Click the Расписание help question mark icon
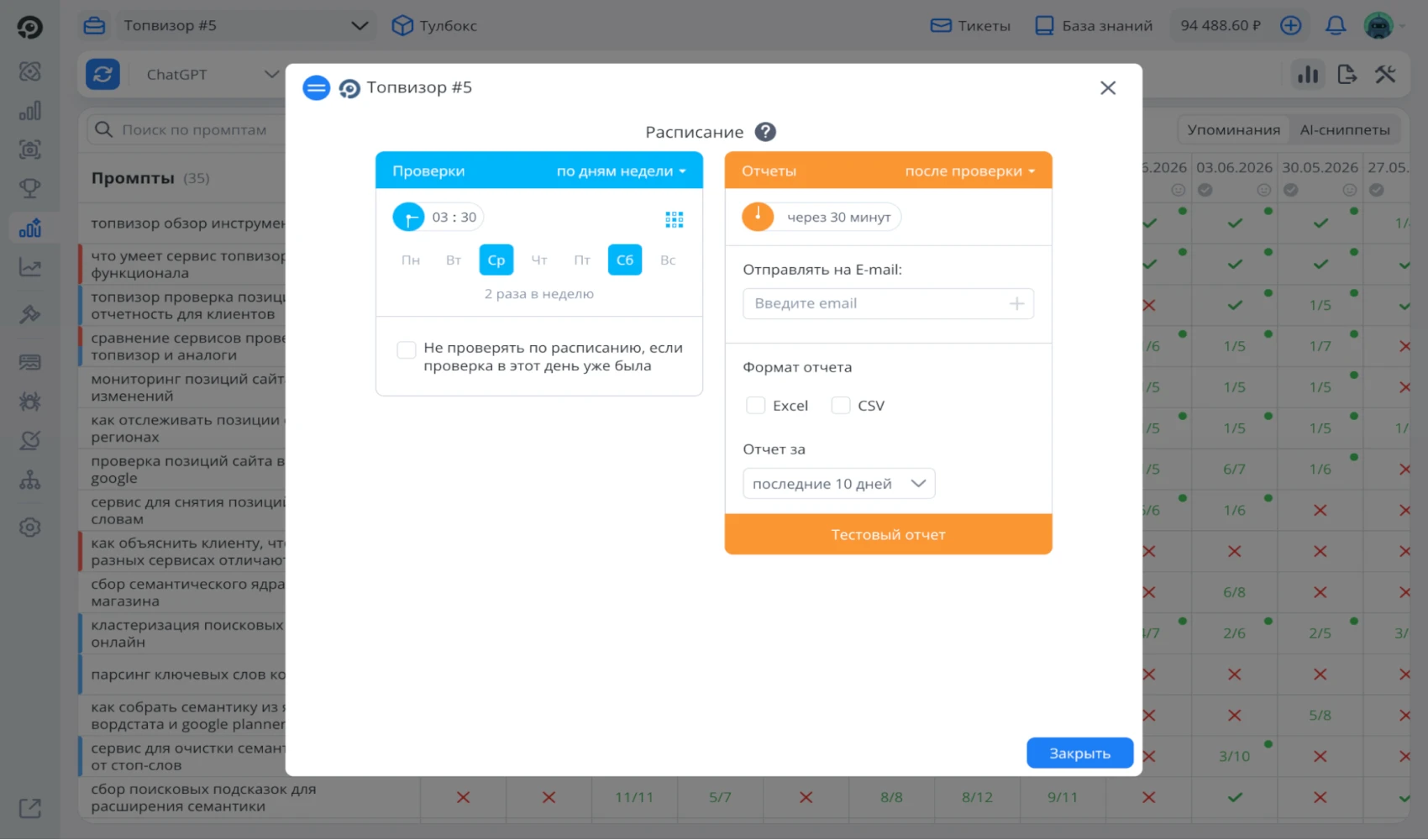Image resolution: width=1428 pixels, height=840 pixels. 764,132
